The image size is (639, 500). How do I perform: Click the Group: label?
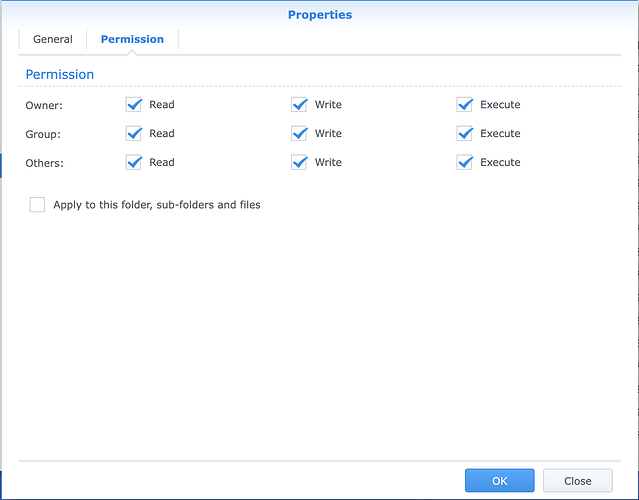43,134
